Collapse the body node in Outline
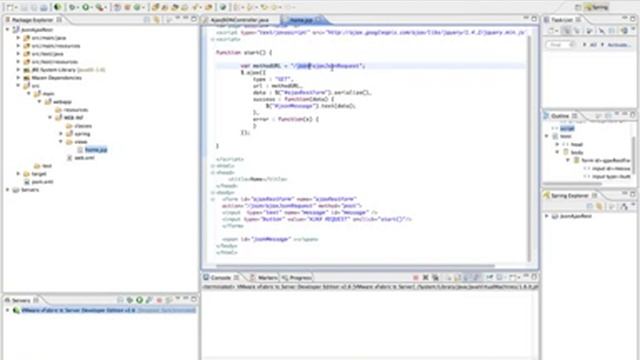The height and width of the screenshot is (360, 640). (x=557, y=152)
